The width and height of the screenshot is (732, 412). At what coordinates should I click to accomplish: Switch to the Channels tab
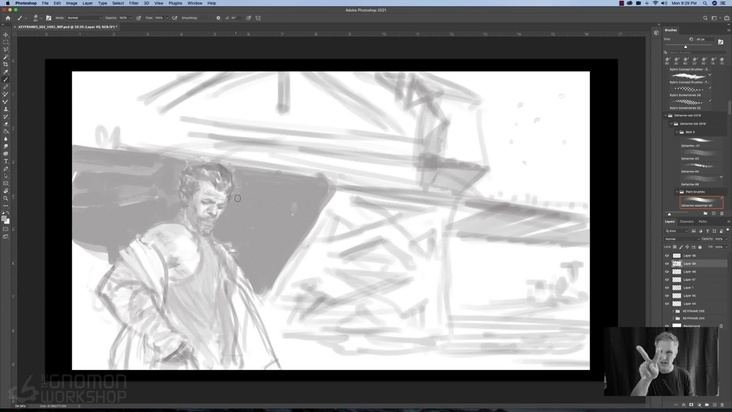[x=686, y=222]
